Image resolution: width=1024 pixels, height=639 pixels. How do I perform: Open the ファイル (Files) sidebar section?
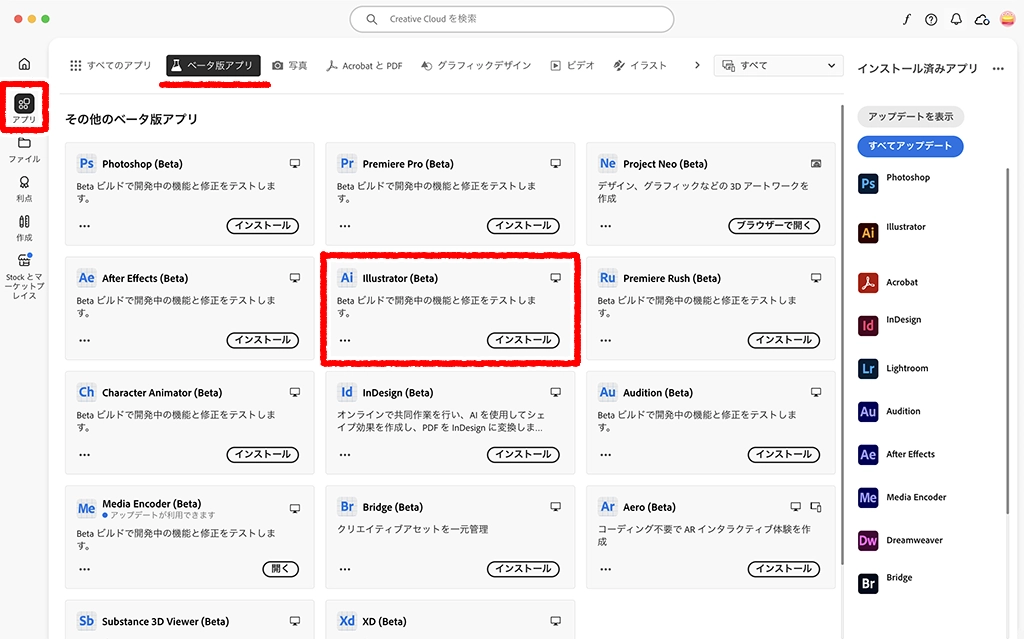tap(24, 149)
